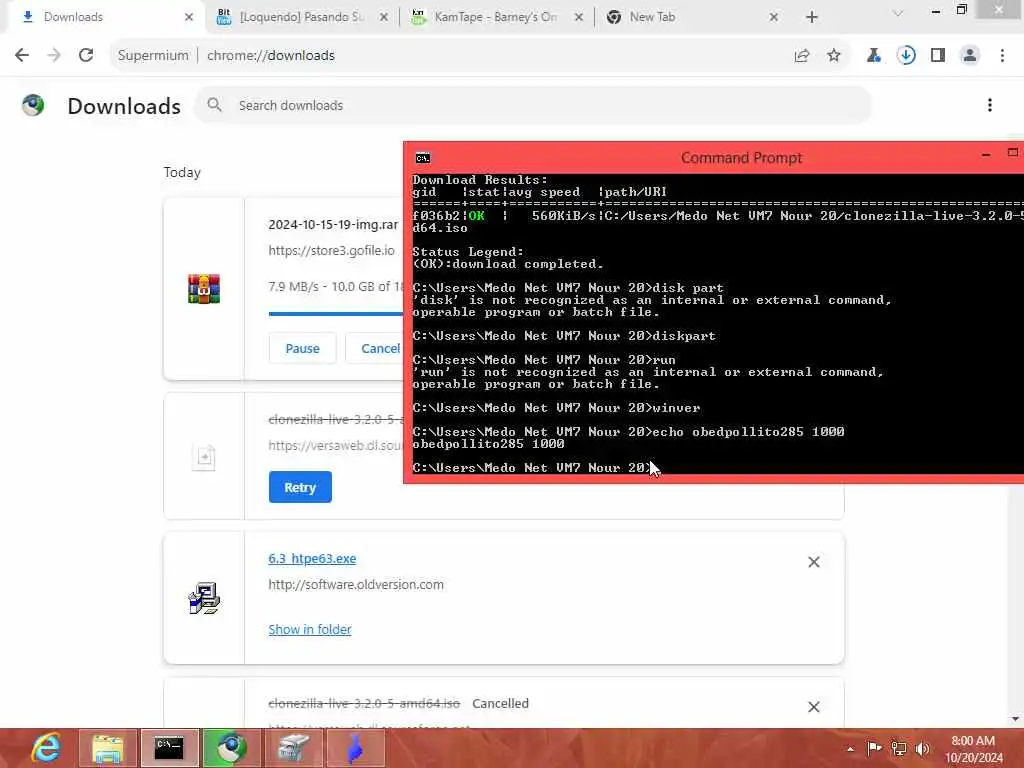Switch to the KamTape Barney's tab
Image resolution: width=1024 pixels, height=768 pixels.
click(x=495, y=17)
